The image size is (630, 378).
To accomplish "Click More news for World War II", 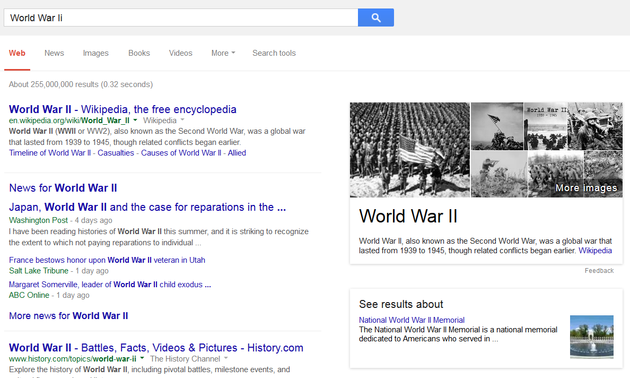I will [68, 316].
